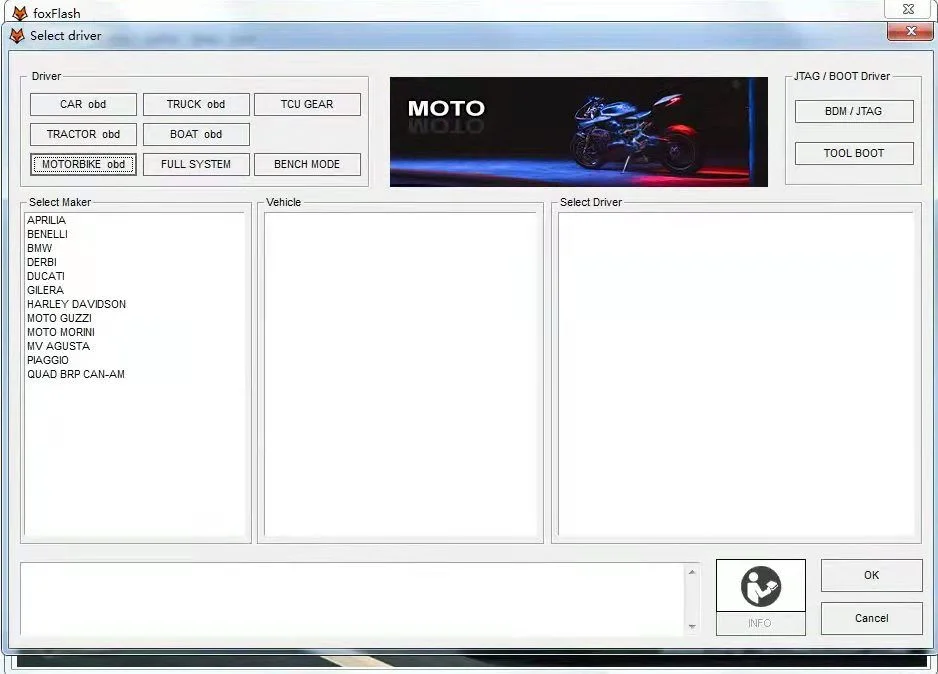Open the BDM / JTAG driver

(x=854, y=111)
